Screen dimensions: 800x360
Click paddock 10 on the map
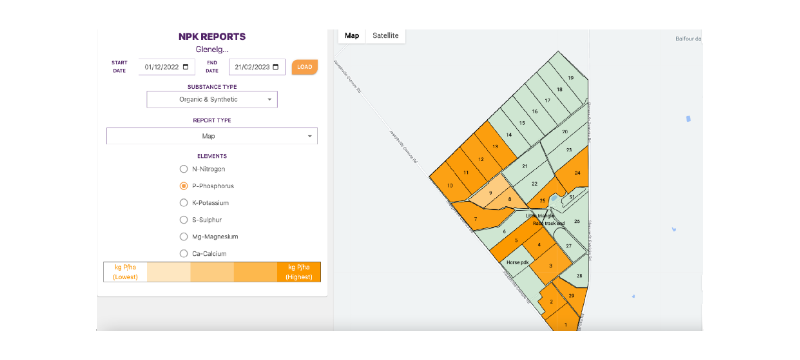[x=449, y=185]
